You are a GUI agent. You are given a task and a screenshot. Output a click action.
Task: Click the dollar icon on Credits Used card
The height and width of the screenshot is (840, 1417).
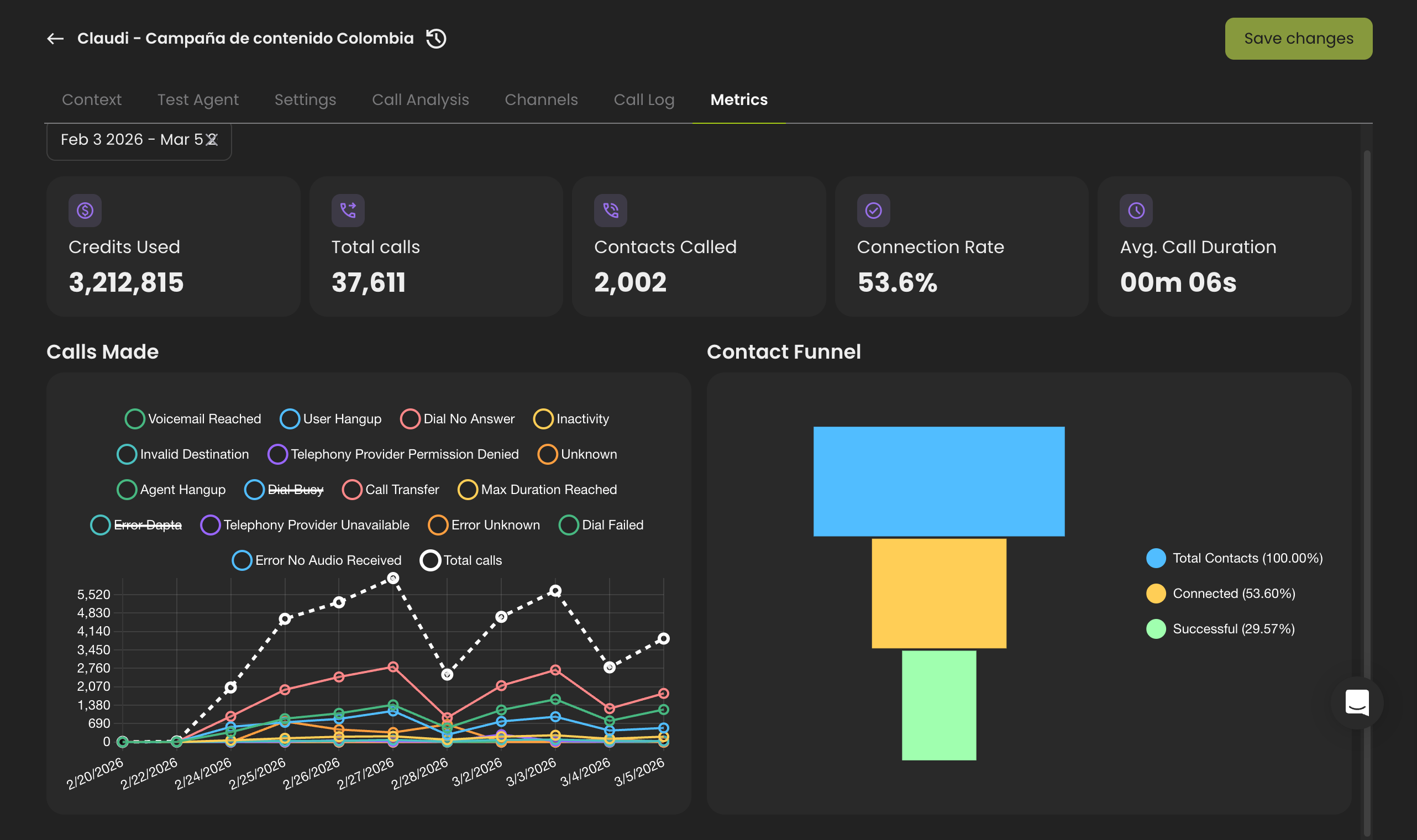pyautogui.click(x=86, y=210)
